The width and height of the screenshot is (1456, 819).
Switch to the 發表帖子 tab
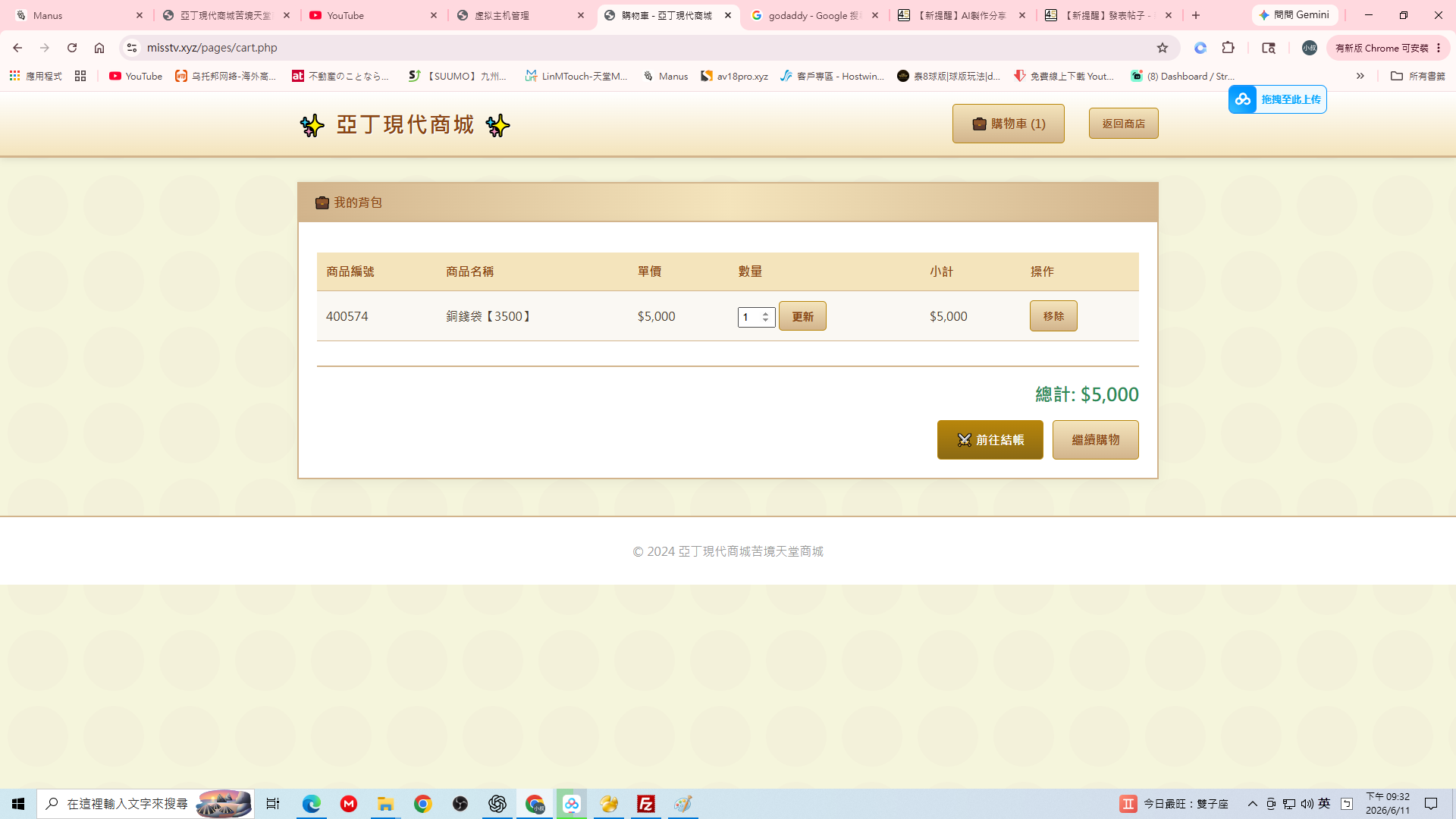click(x=1109, y=15)
